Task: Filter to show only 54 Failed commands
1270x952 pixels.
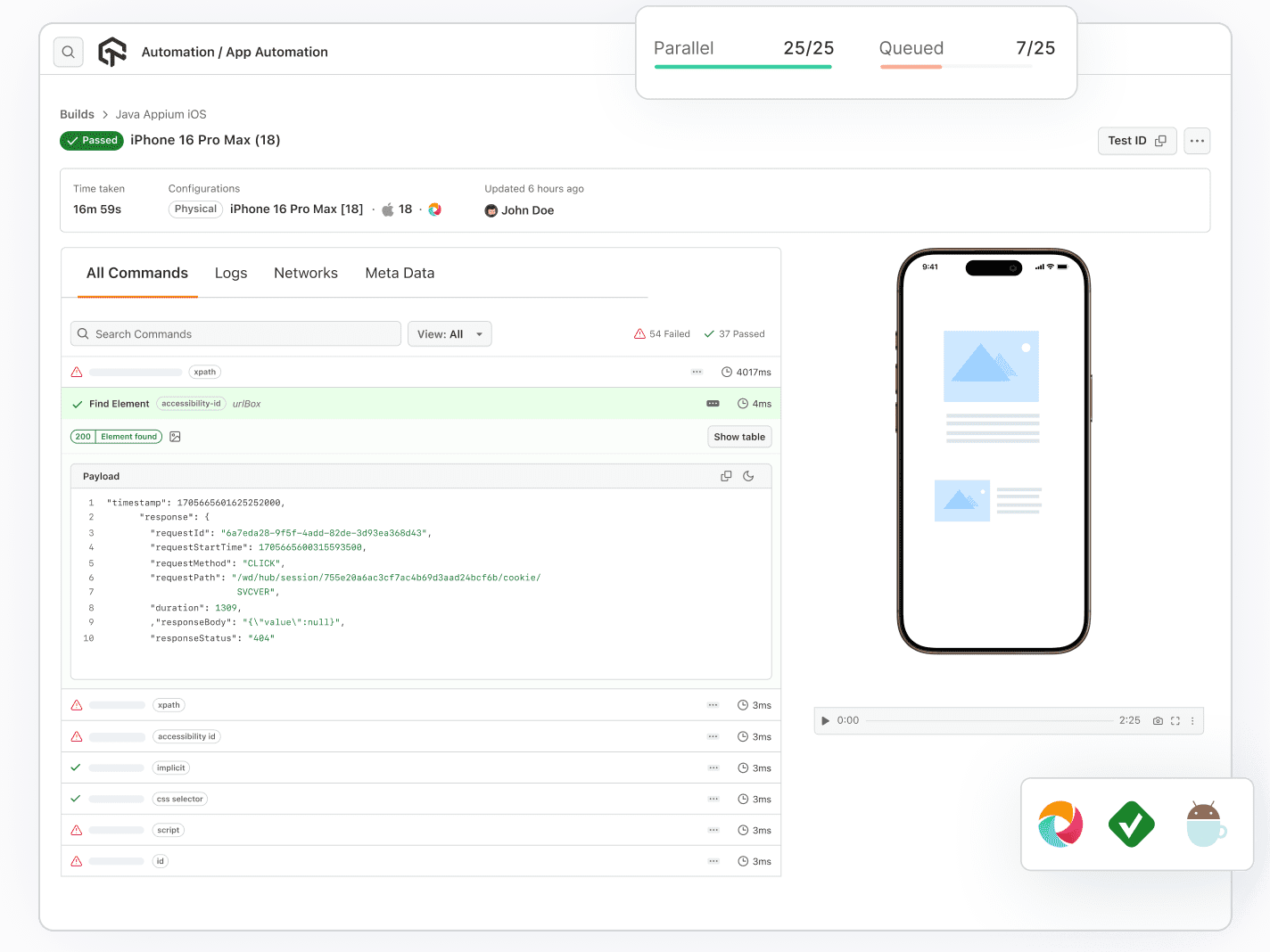Action: [662, 333]
